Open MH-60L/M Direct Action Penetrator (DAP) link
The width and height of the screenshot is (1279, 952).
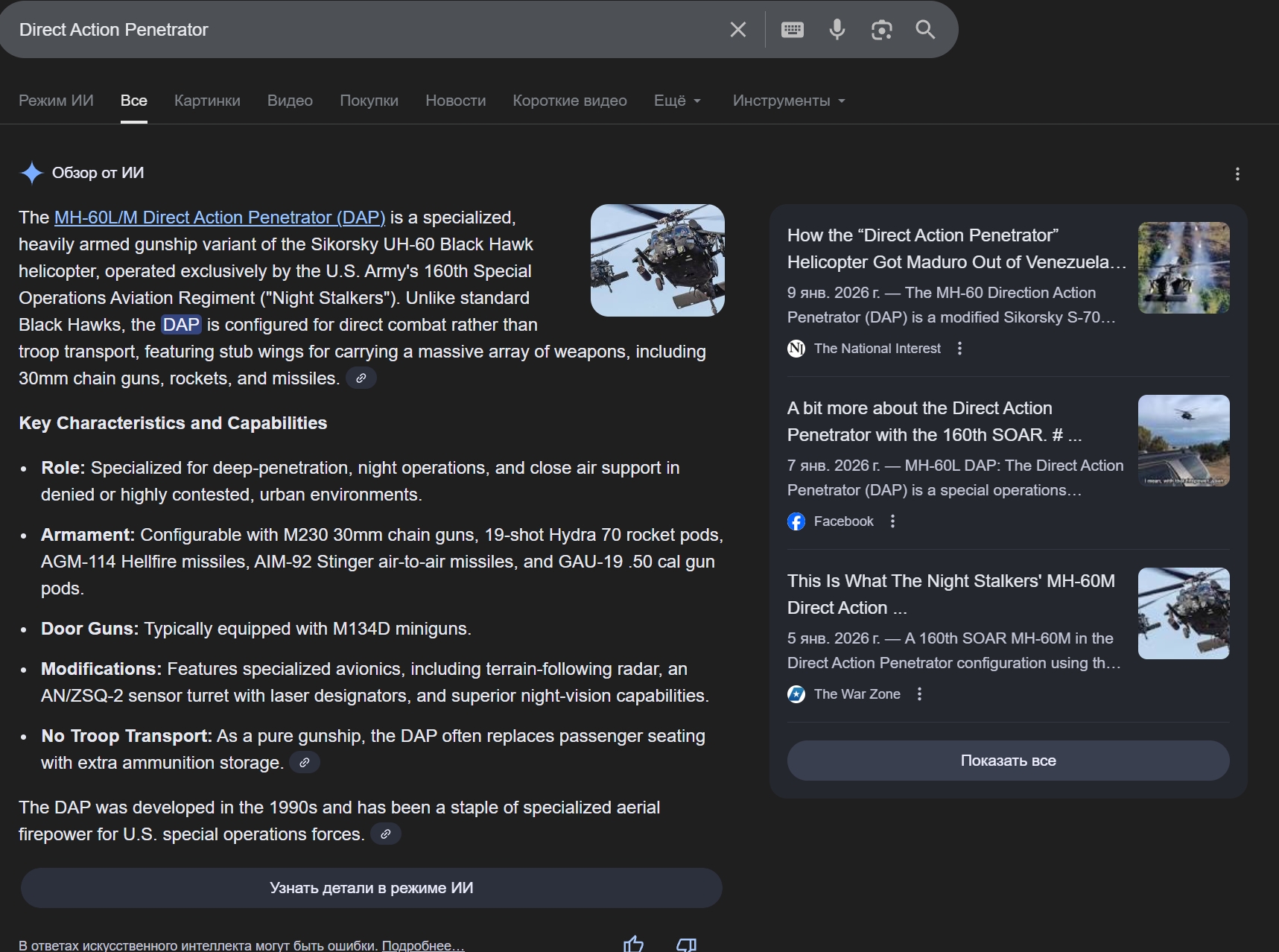tap(220, 218)
